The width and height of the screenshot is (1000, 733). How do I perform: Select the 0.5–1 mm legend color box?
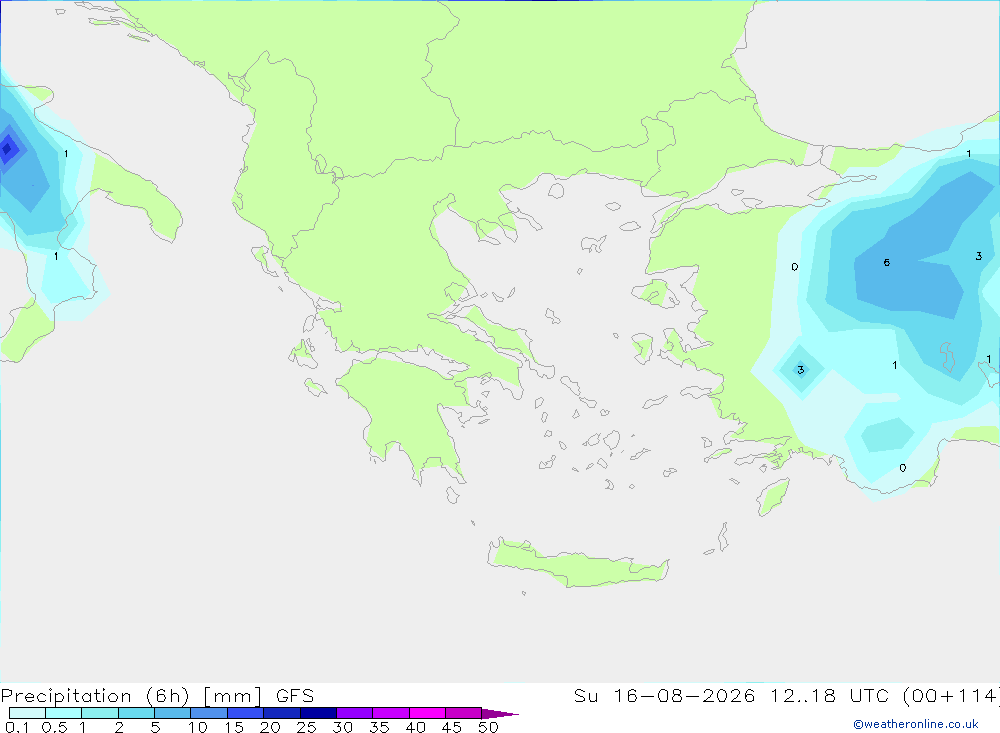click(x=63, y=713)
